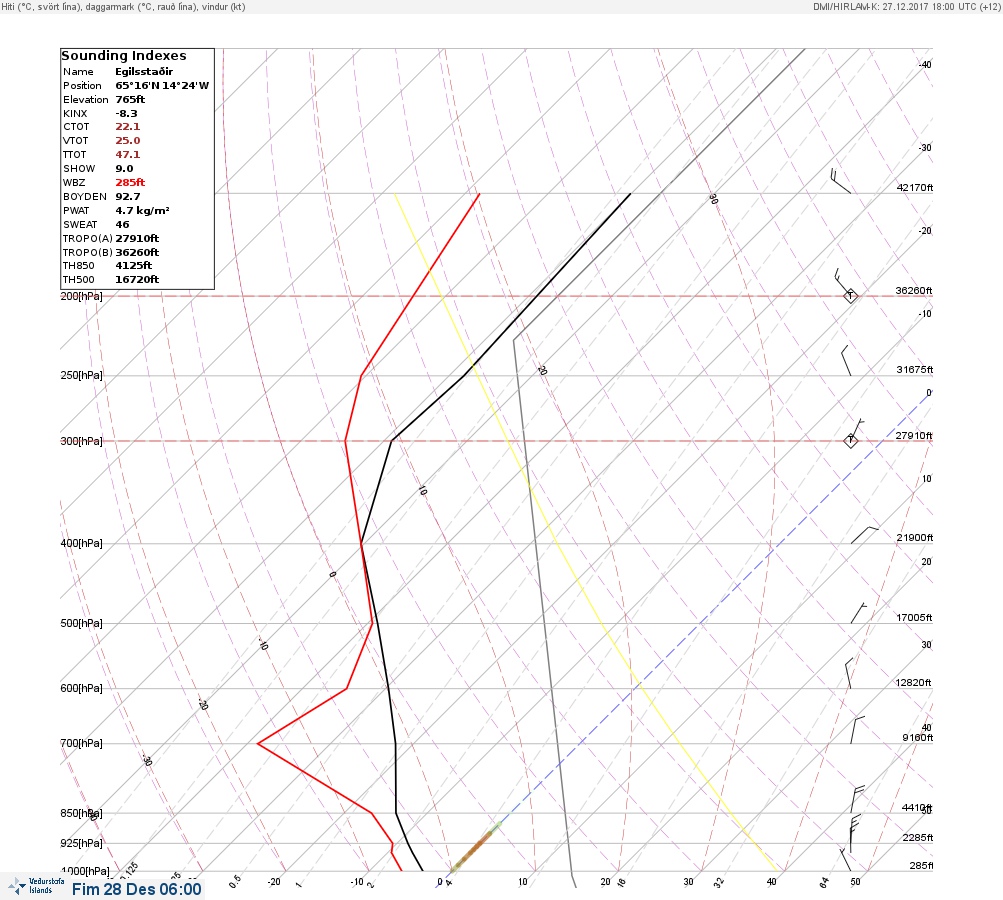The height and width of the screenshot is (900, 1003).
Task: Click the "17005ft" height label
Action: coord(915,617)
